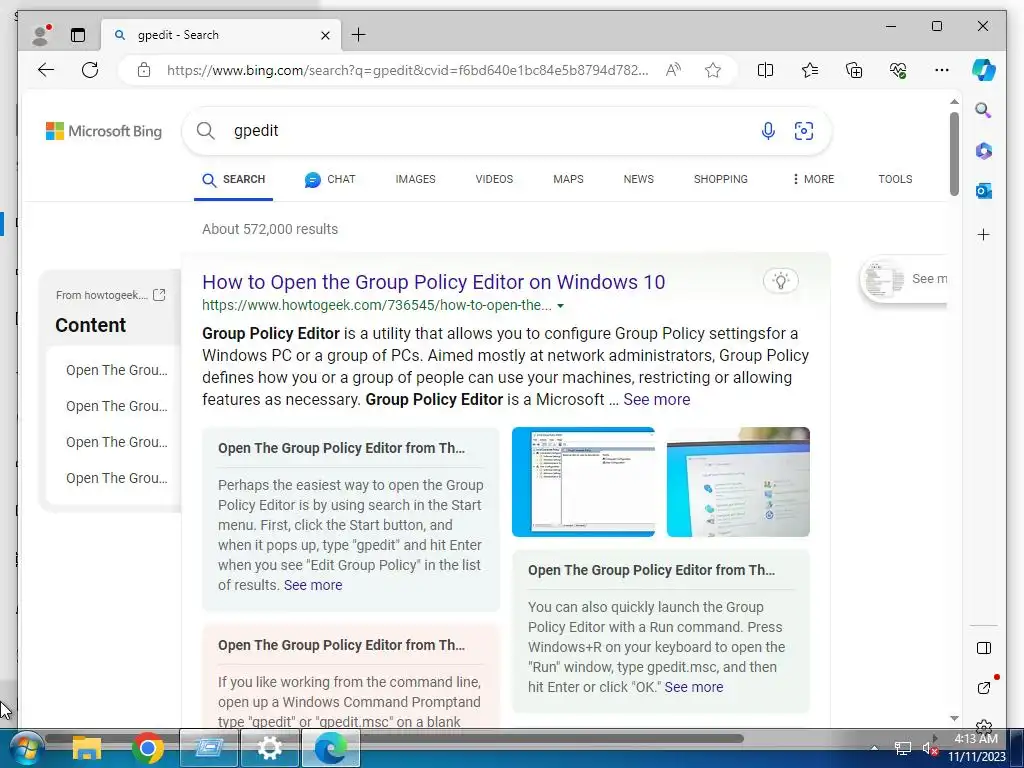
Task: Close the gpedit - Search tab
Action: point(325,35)
